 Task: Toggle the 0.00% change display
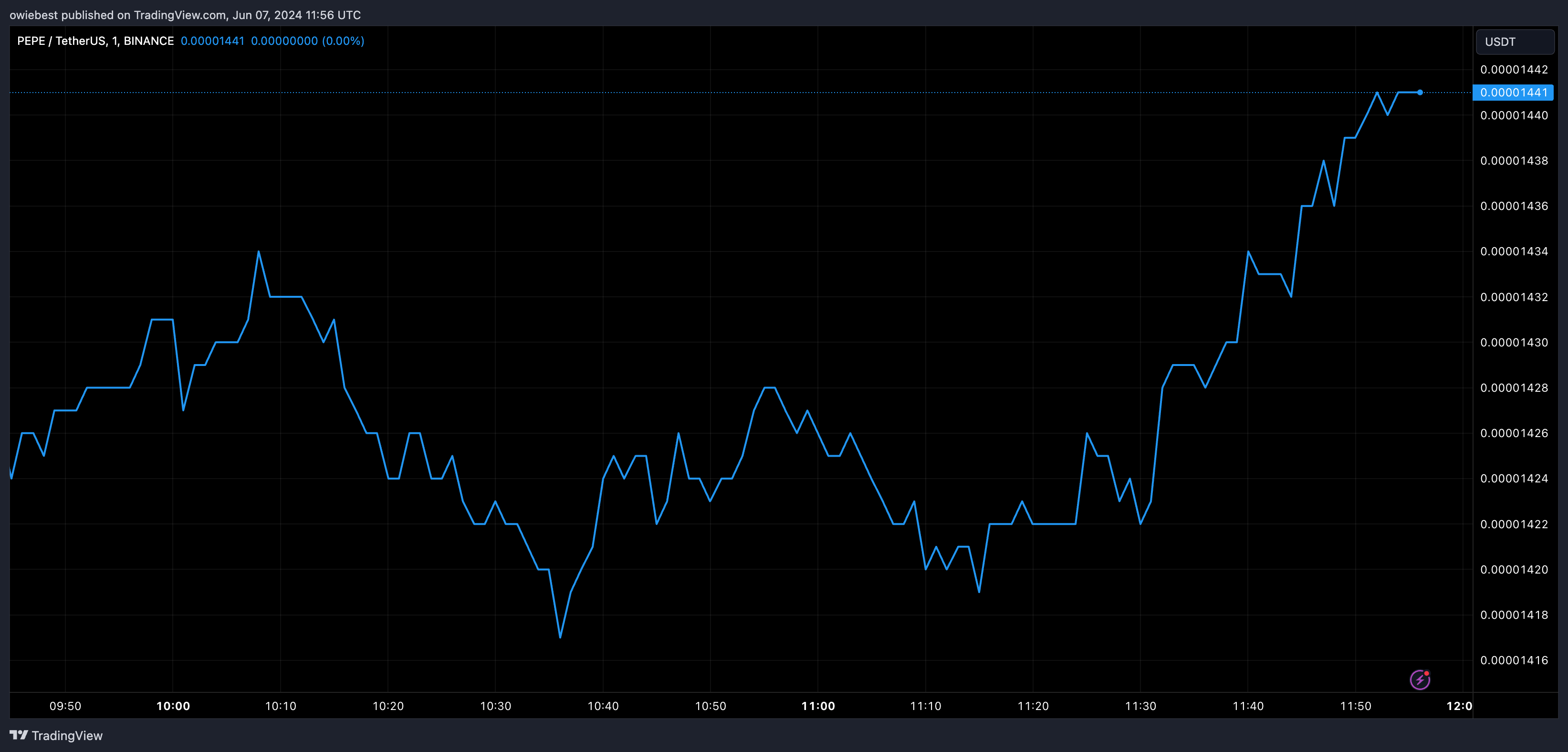click(345, 41)
